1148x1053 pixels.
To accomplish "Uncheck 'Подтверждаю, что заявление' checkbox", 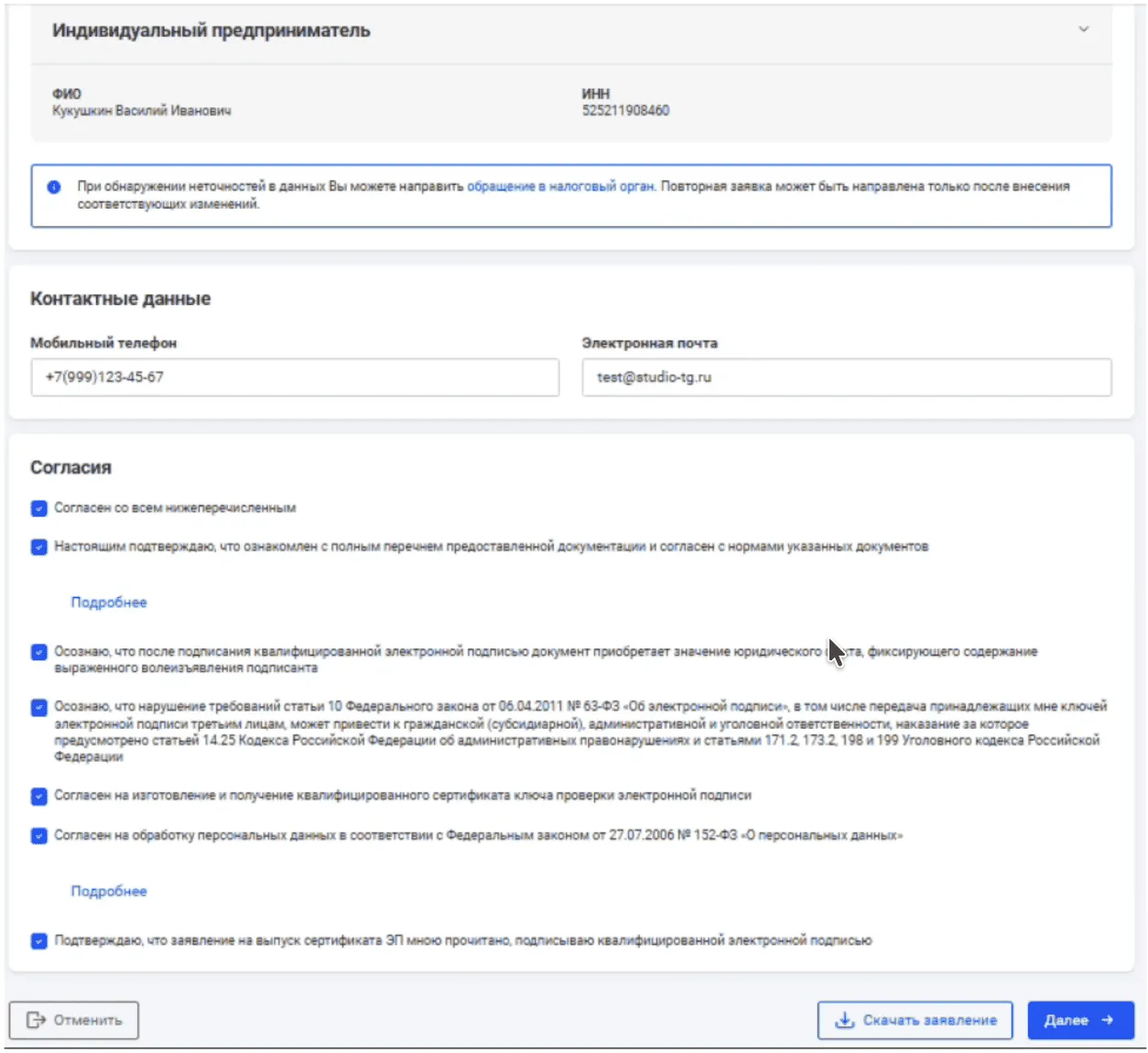I will coord(39,941).
